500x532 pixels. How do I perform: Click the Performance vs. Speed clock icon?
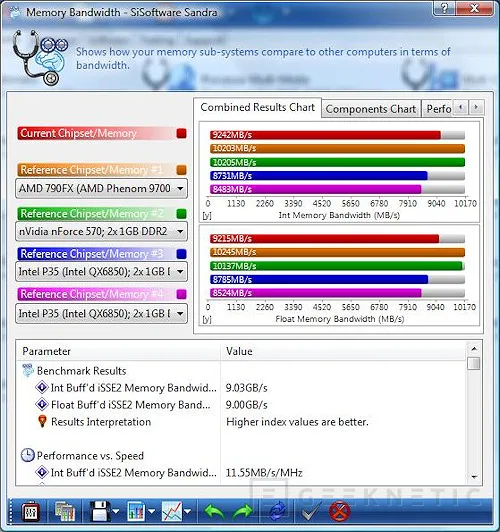click(x=27, y=455)
